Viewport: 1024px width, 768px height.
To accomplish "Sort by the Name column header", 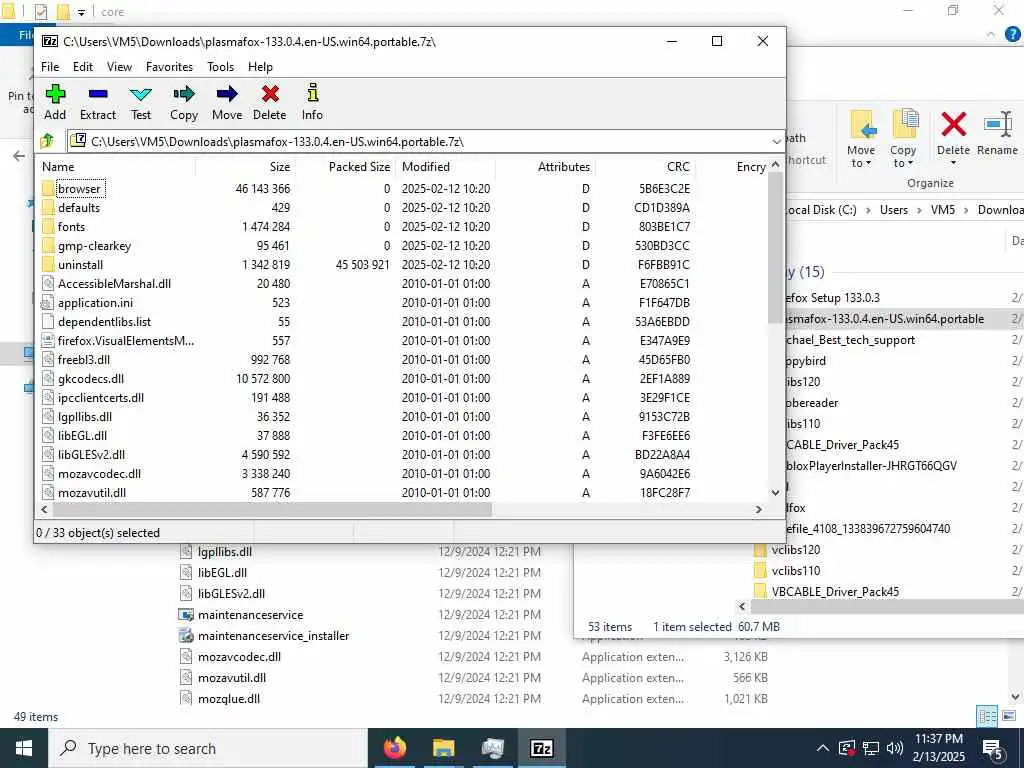I will click(x=116, y=167).
